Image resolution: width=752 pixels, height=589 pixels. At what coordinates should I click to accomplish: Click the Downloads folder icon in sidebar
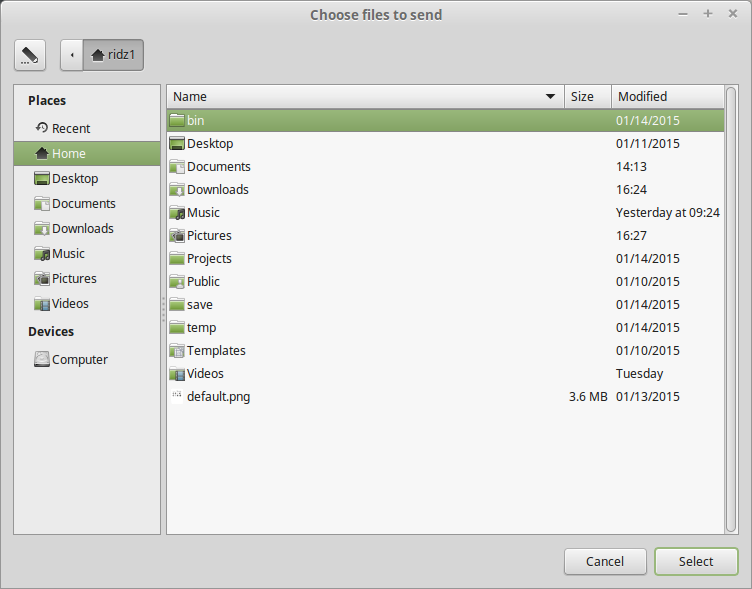tap(42, 228)
